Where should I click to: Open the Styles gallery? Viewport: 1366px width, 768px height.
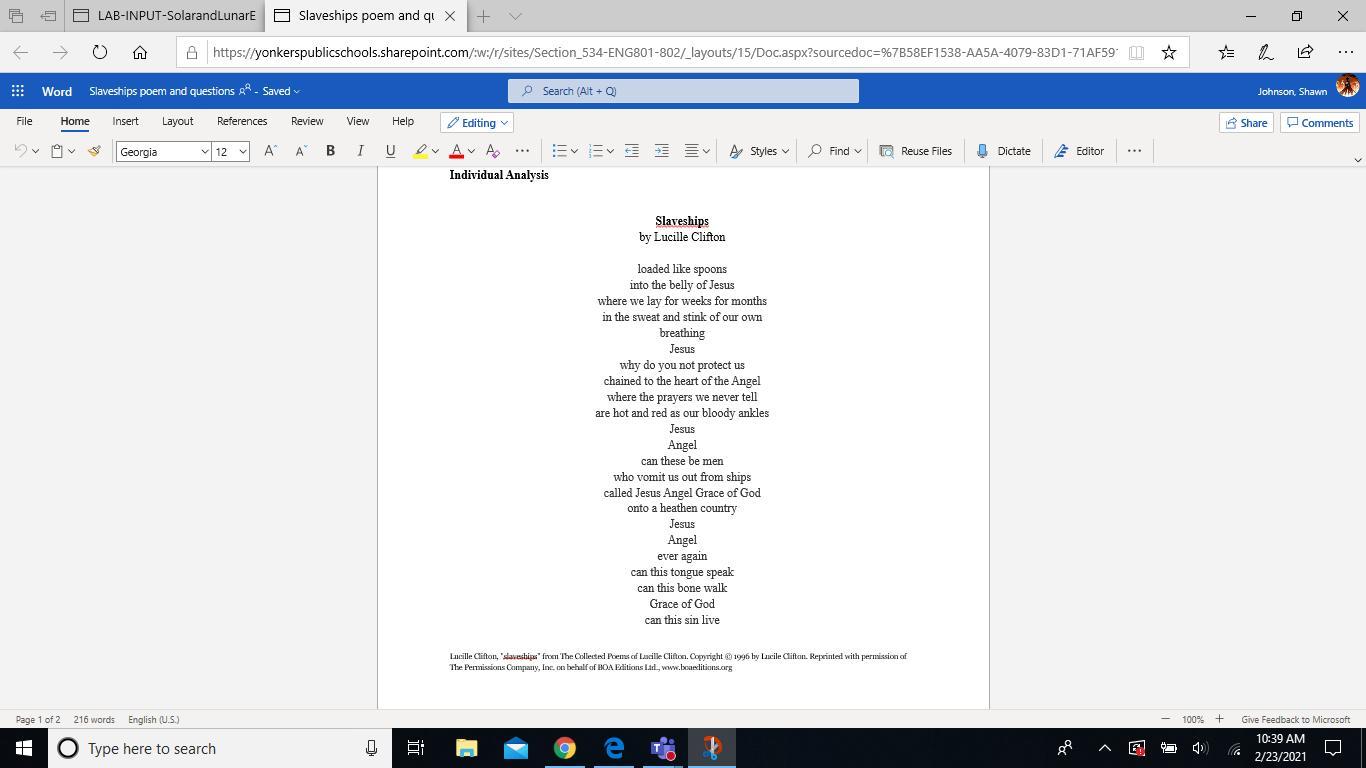click(758, 151)
